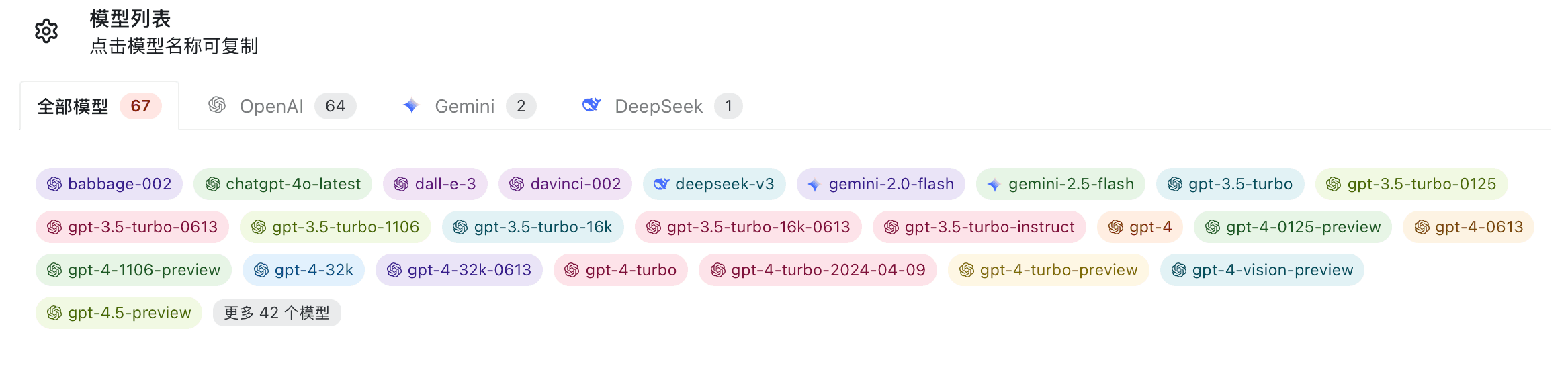1568x384 pixels.
Task: Click the OpenAI logo in the tab
Action: [x=217, y=105]
